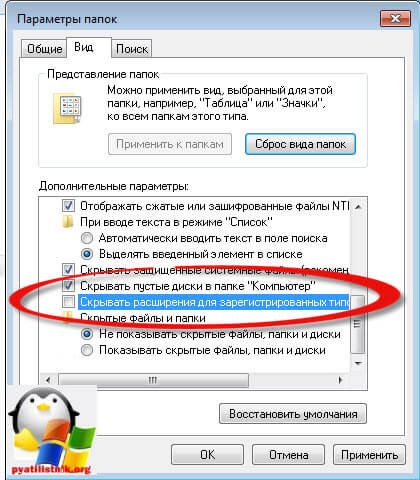Image resolution: width=420 pixels, height=480 pixels.
Task: Close the Параметры папок dialog
Action: 395,19
